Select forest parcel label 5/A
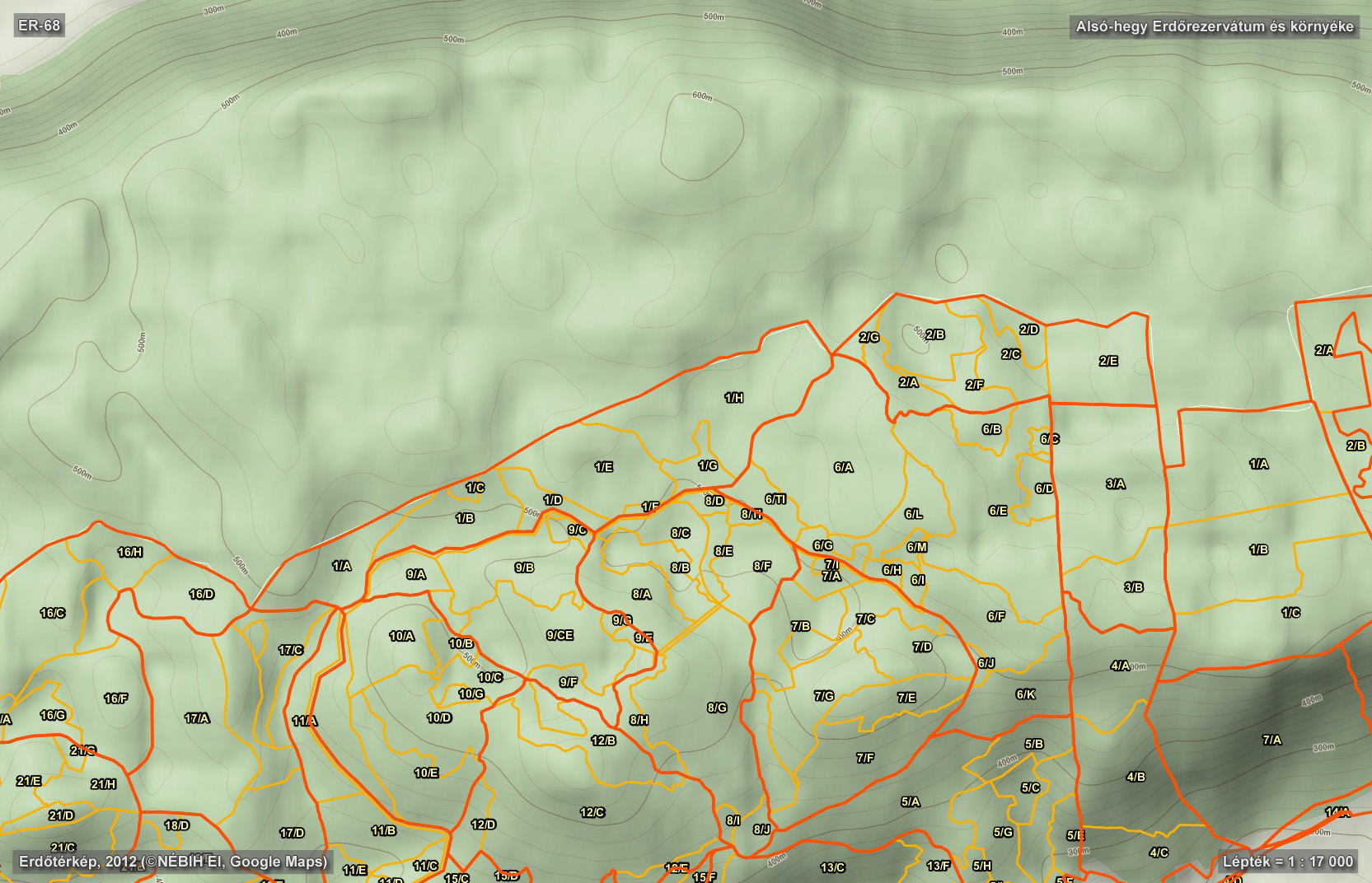The image size is (1372, 883). coord(911,801)
